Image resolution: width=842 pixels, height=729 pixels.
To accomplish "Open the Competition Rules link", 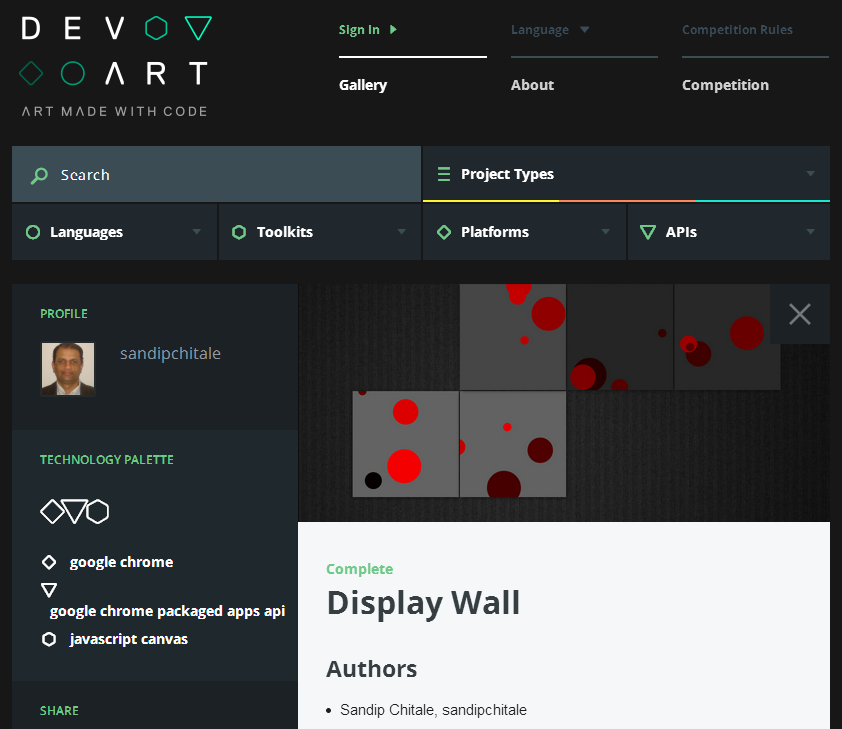I will click(737, 30).
